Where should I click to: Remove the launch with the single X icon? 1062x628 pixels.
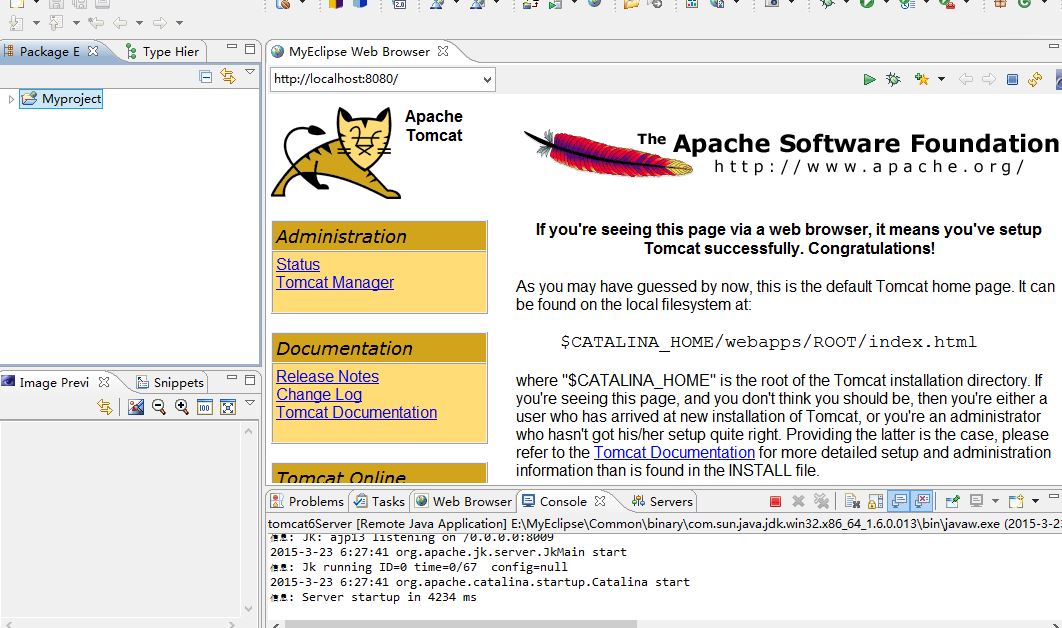point(799,501)
